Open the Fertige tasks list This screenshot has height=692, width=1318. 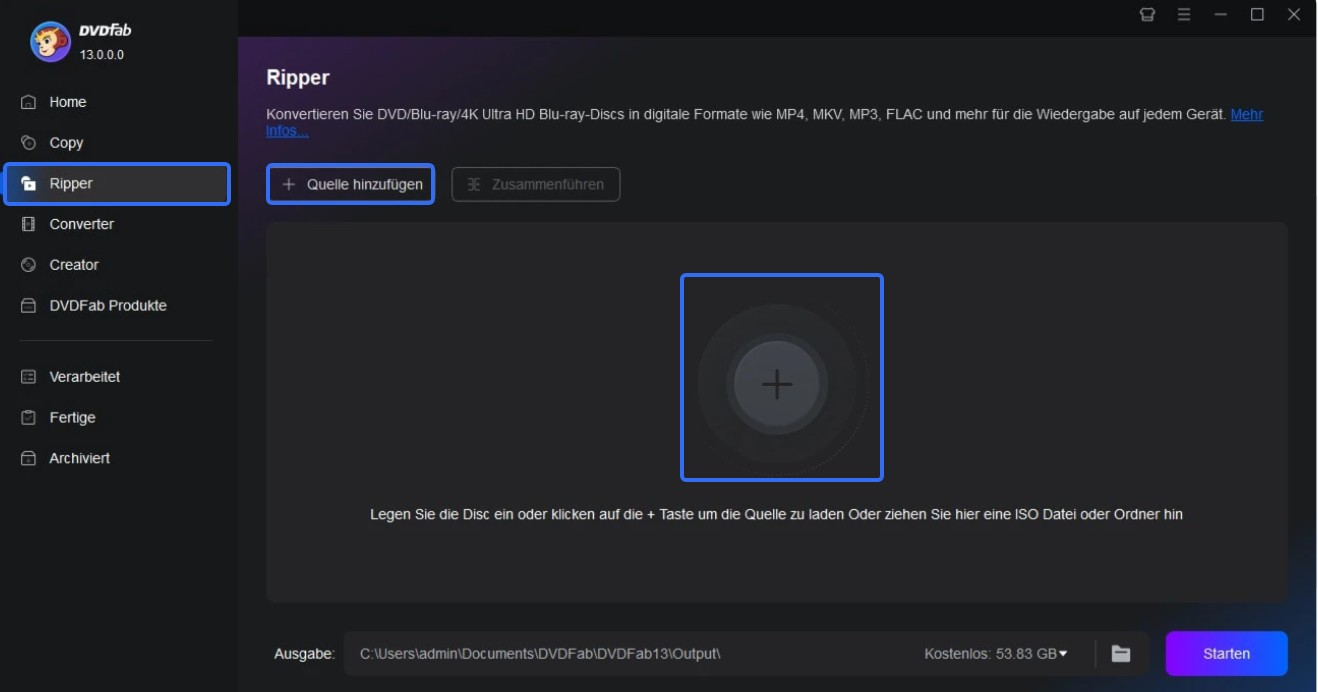click(118, 418)
